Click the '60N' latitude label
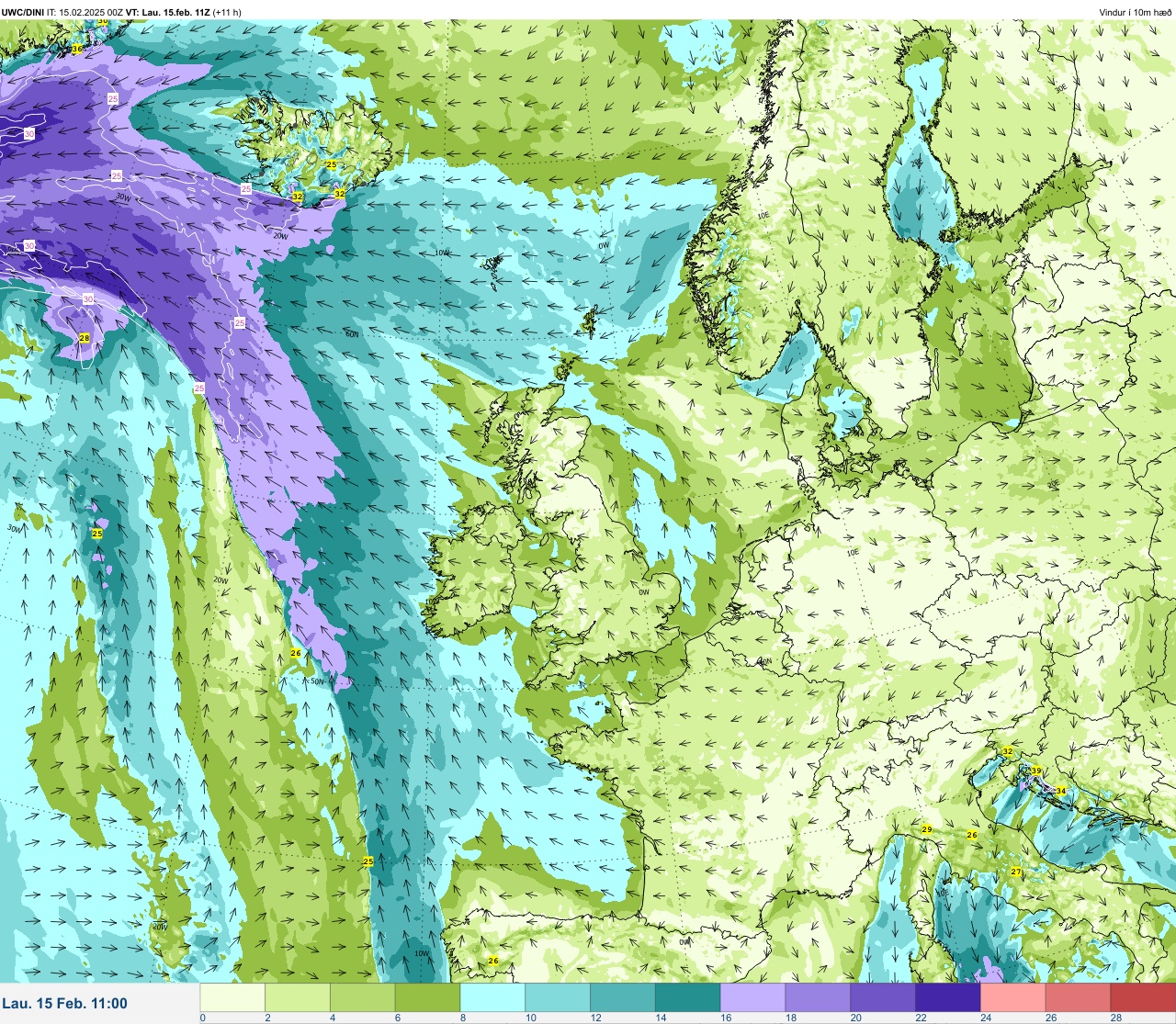Screen dimensions: 1176x1024 click(x=352, y=334)
